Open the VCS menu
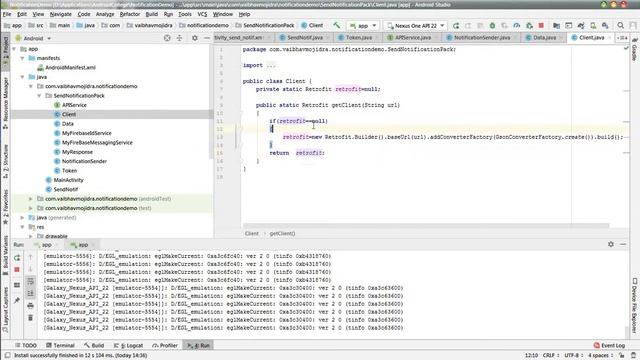The image size is (640, 360). [202, 14]
